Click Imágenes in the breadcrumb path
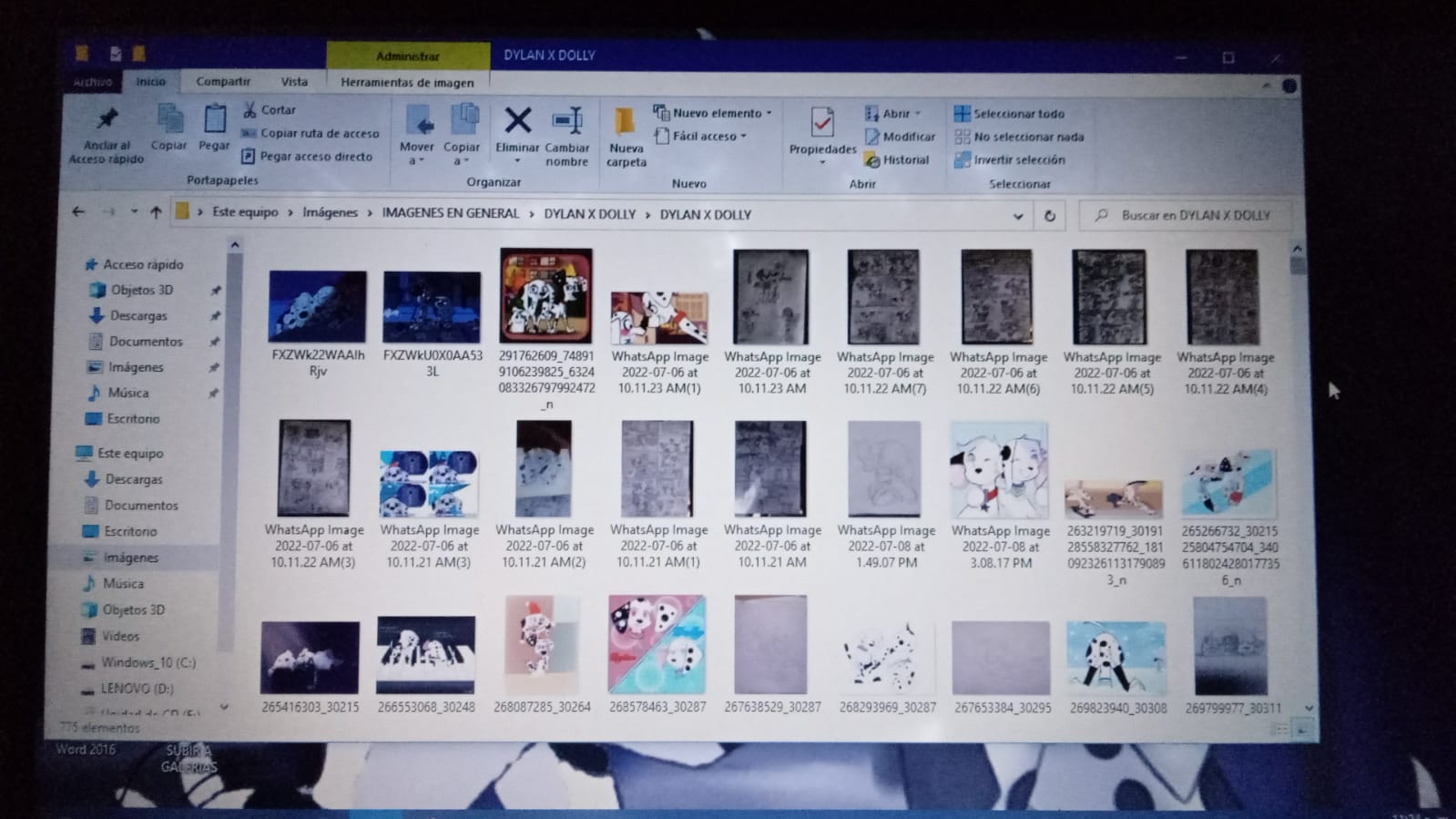The height and width of the screenshot is (819, 1456). click(x=330, y=212)
